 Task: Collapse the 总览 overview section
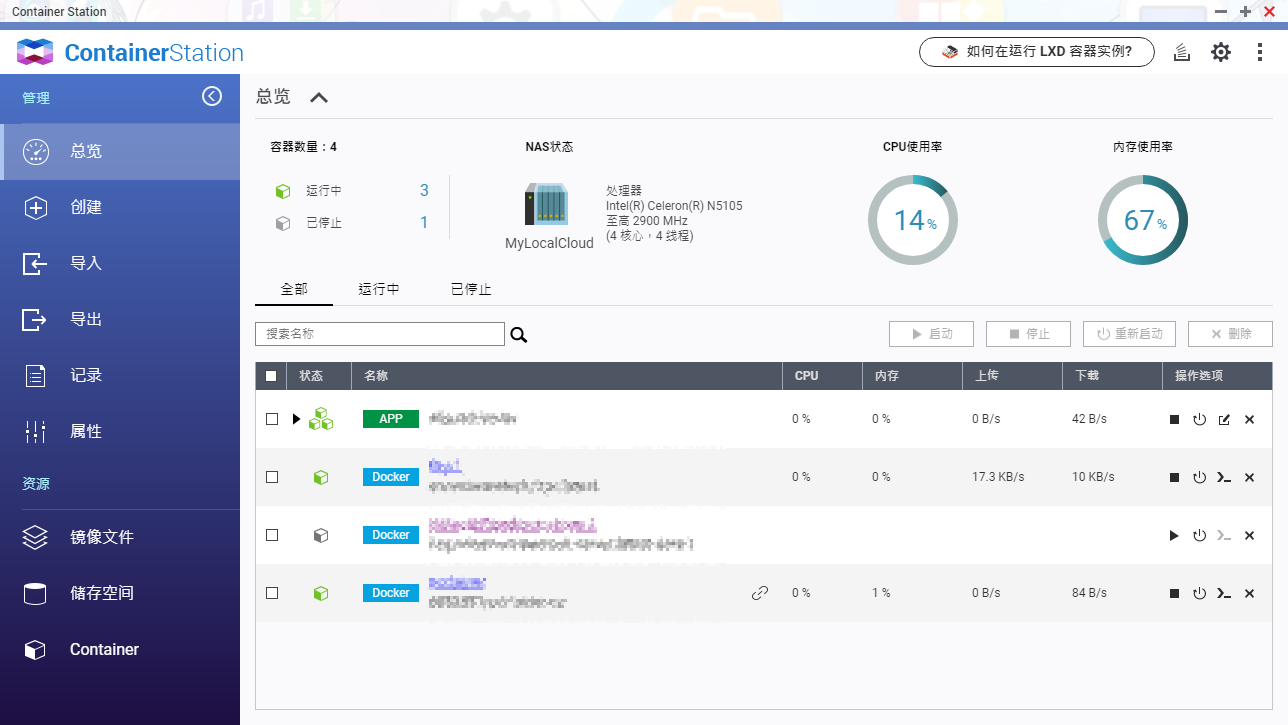(319, 98)
